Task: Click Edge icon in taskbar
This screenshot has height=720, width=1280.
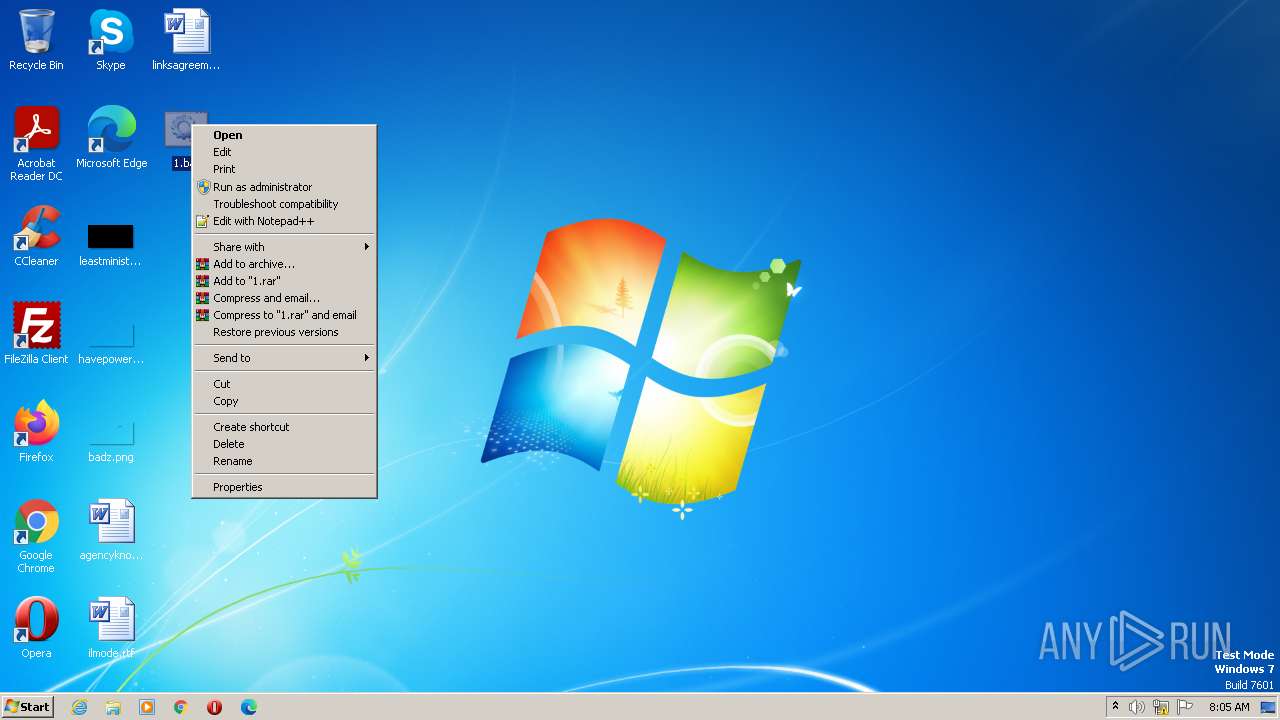Action: (x=248, y=707)
